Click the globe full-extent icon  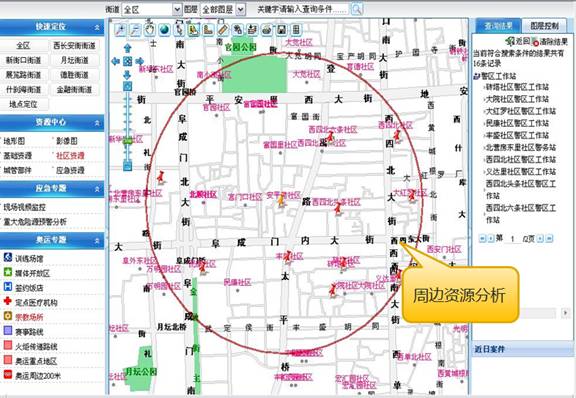coord(164,30)
